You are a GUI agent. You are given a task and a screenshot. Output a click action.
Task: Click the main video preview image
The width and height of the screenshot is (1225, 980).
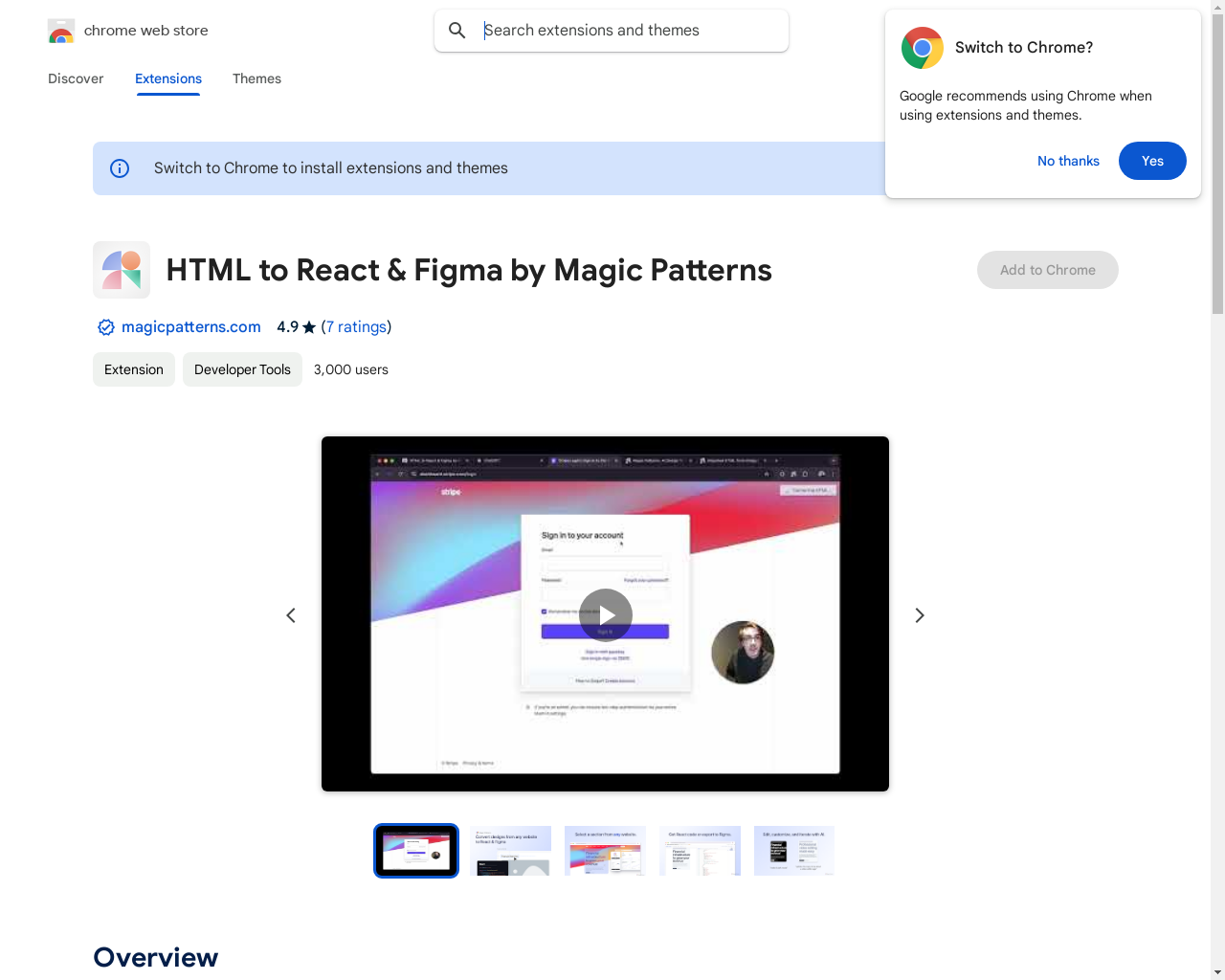605,614
